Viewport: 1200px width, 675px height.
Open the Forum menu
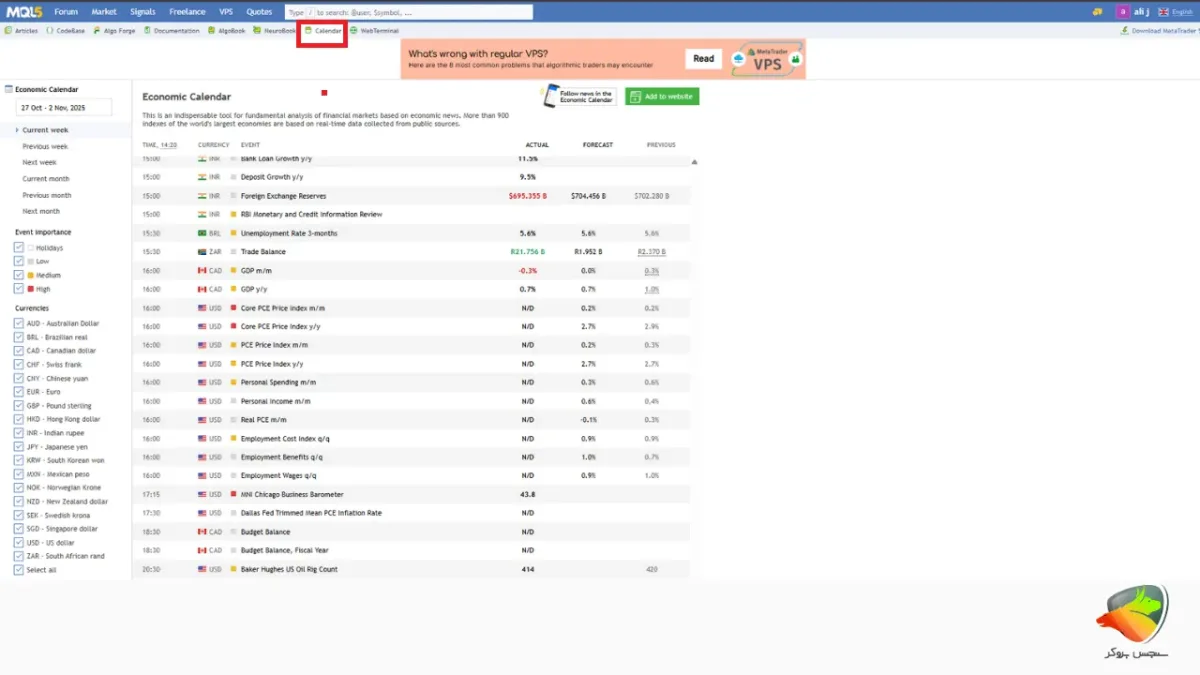66,12
